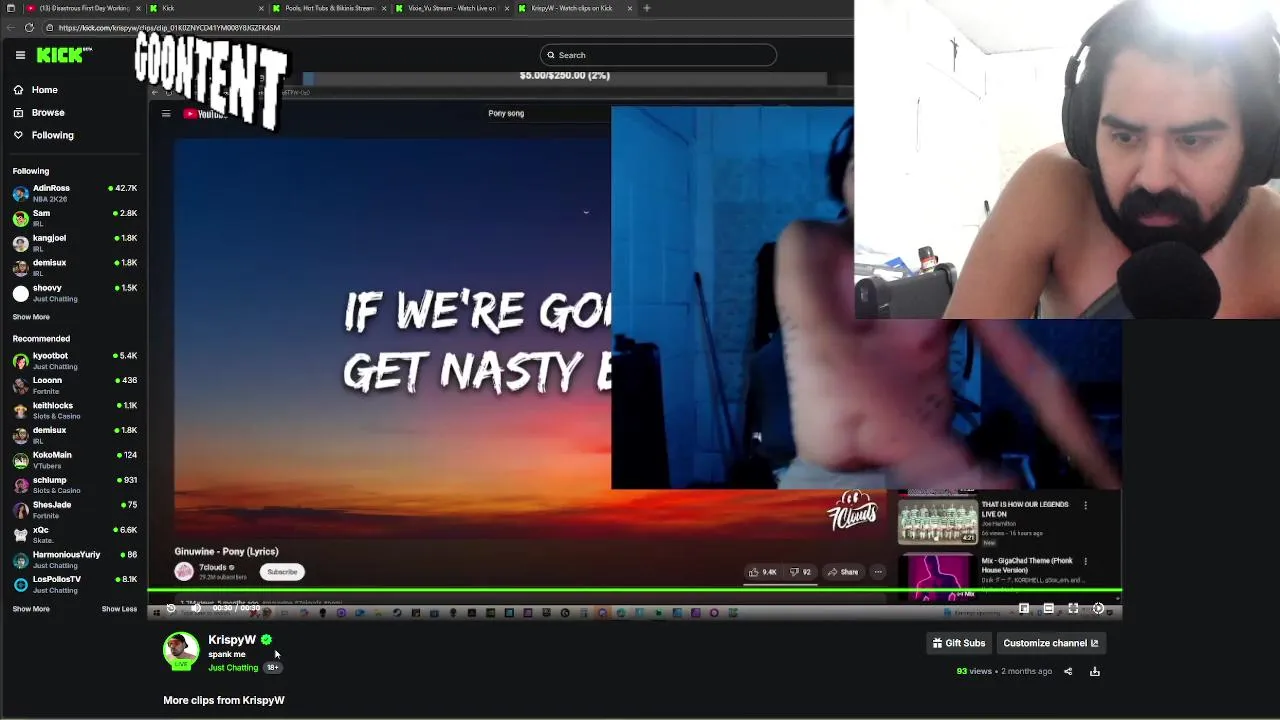Open the Following page in the sidebar
The height and width of the screenshot is (720, 1280).
43,135
